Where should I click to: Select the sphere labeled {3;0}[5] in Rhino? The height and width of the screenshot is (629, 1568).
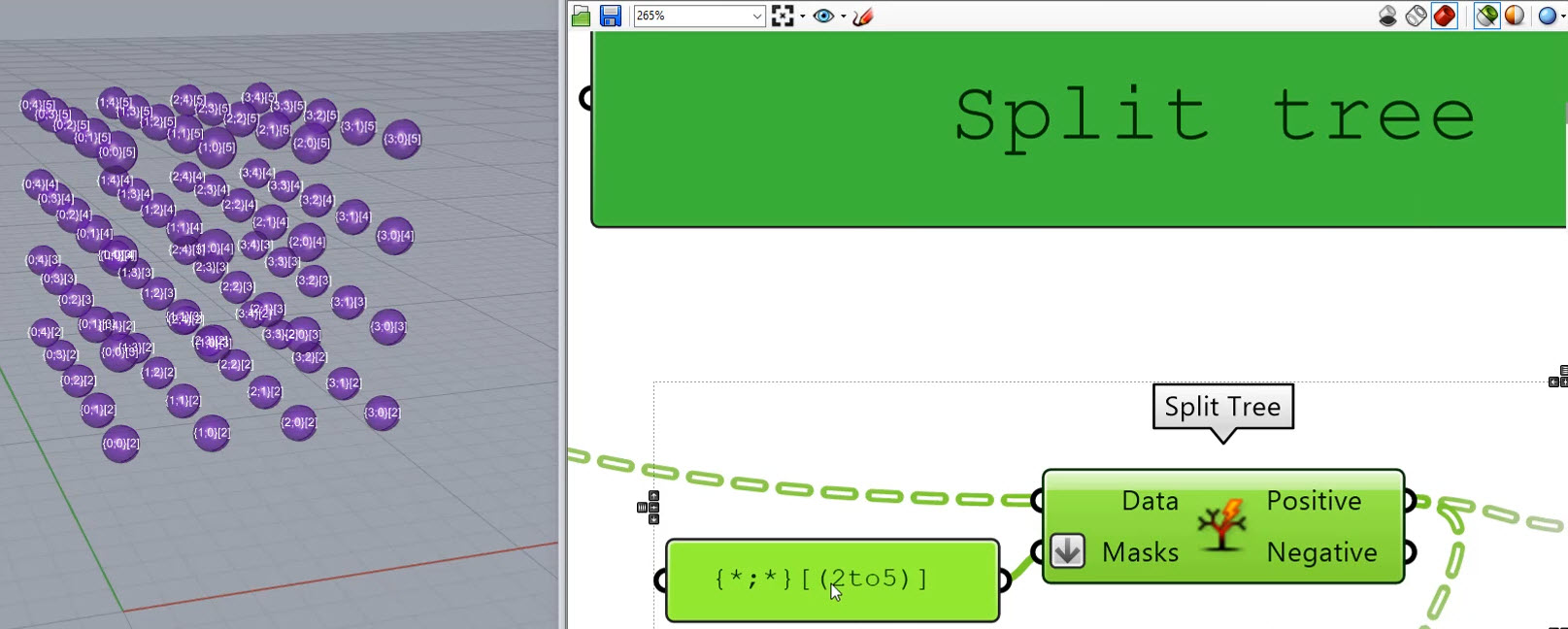[x=401, y=140]
